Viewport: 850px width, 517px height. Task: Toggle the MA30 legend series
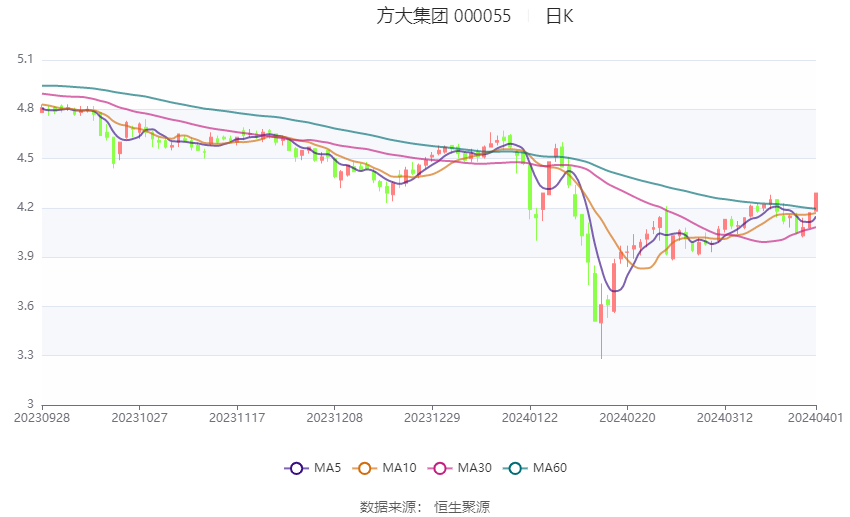(x=460, y=468)
